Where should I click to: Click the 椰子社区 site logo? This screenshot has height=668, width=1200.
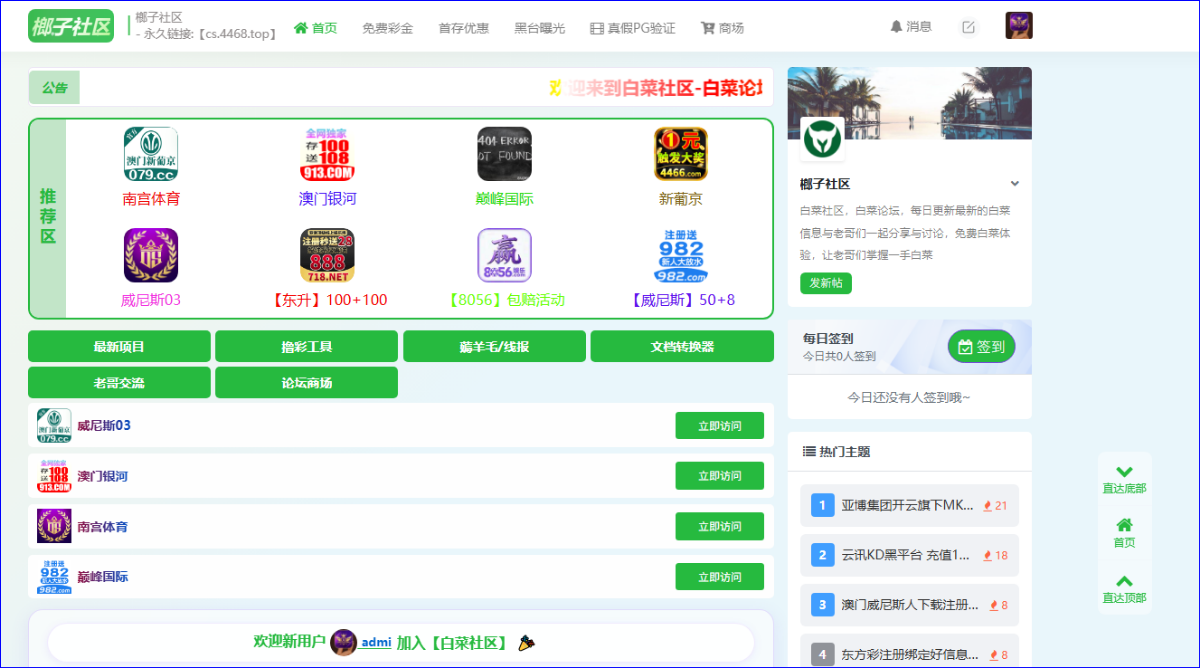click(x=71, y=27)
